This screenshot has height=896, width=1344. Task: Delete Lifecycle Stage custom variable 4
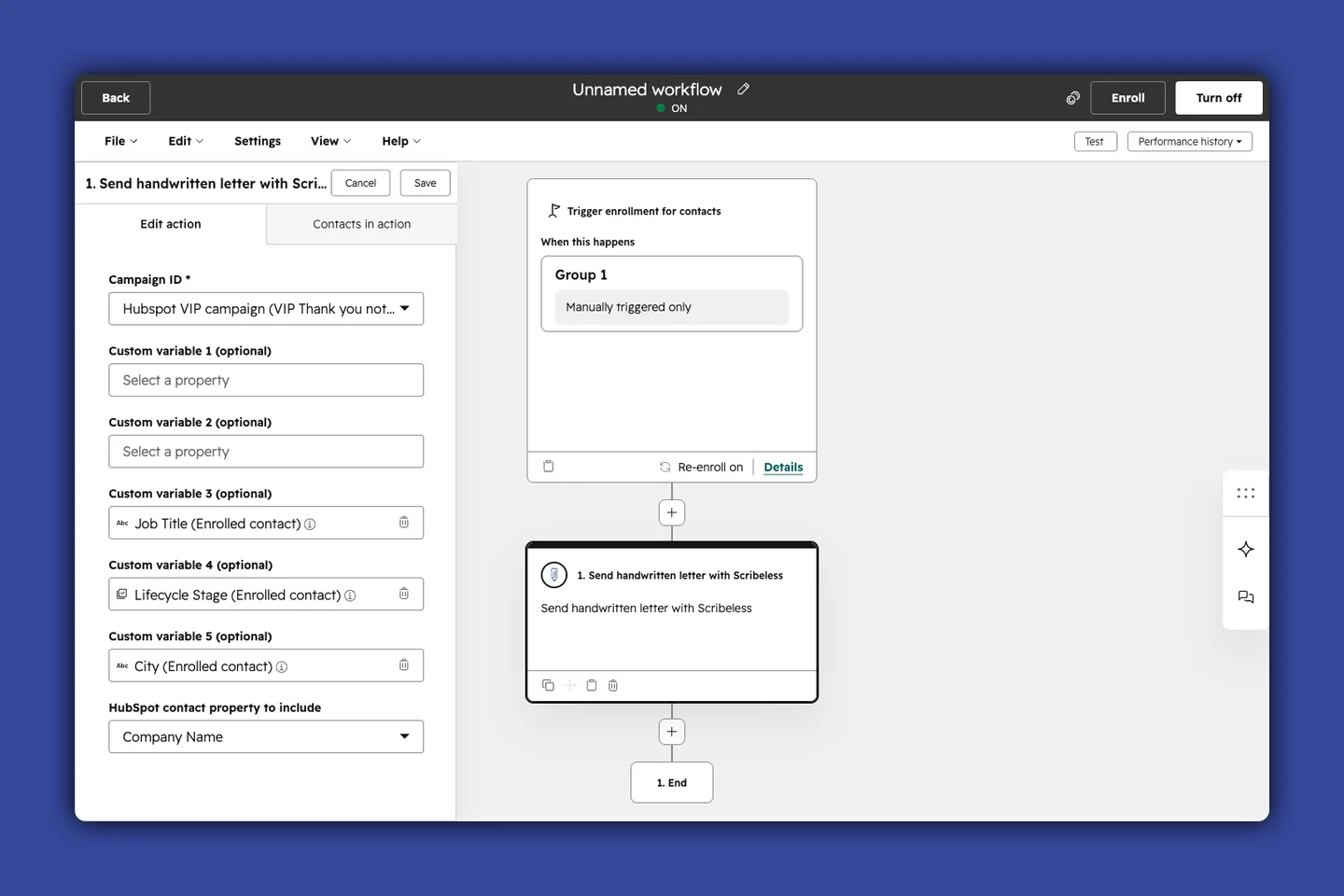[404, 594]
